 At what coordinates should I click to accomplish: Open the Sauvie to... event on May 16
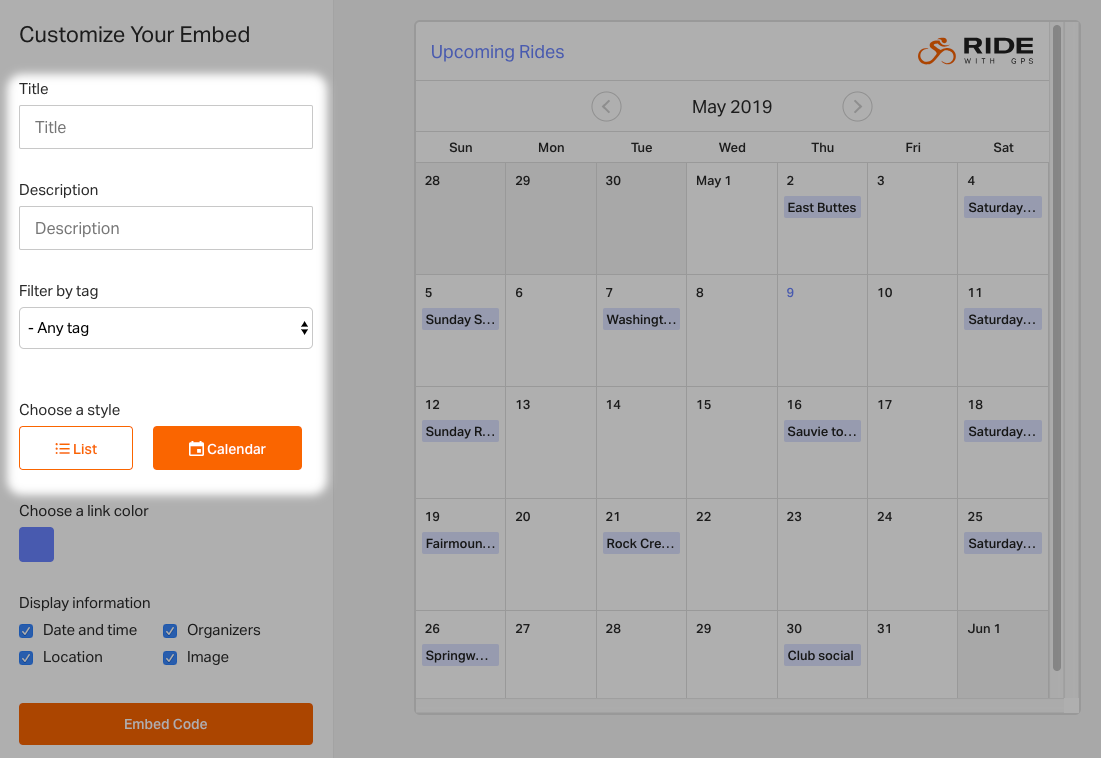(822, 431)
